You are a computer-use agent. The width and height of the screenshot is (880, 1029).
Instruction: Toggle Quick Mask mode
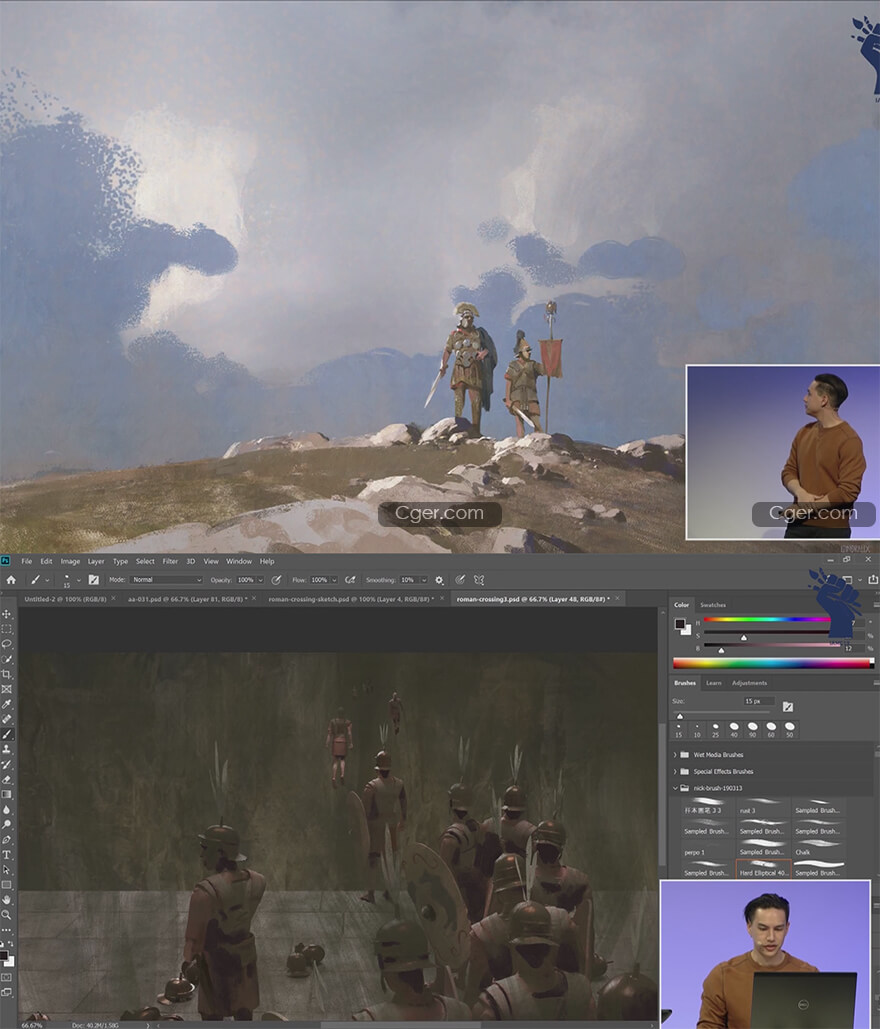point(7,977)
